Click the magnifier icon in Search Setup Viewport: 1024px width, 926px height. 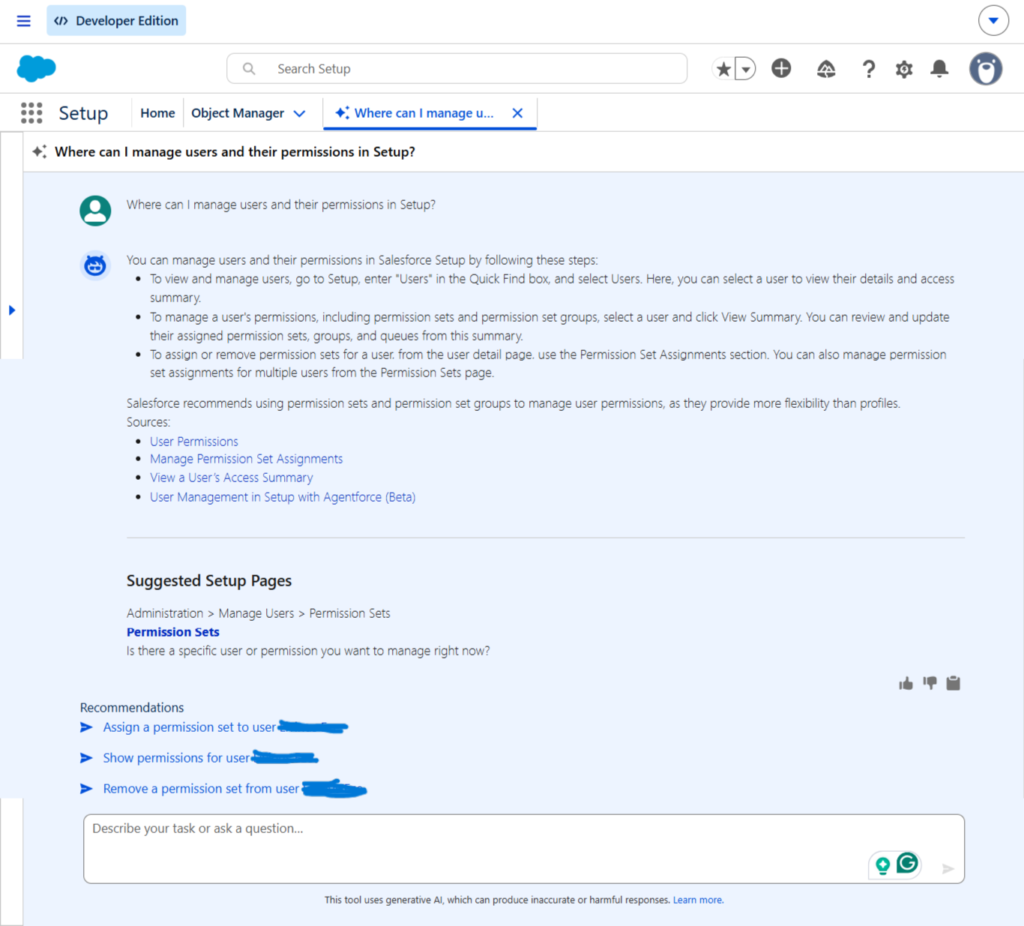[x=249, y=69]
